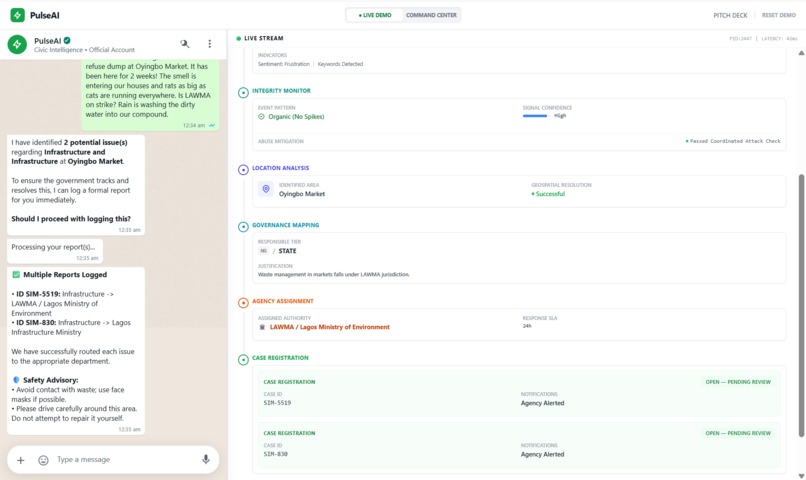The width and height of the screenshot is (806, 480).
Task: Search the chat with the magnifier icon
Action: pos(185,44)
